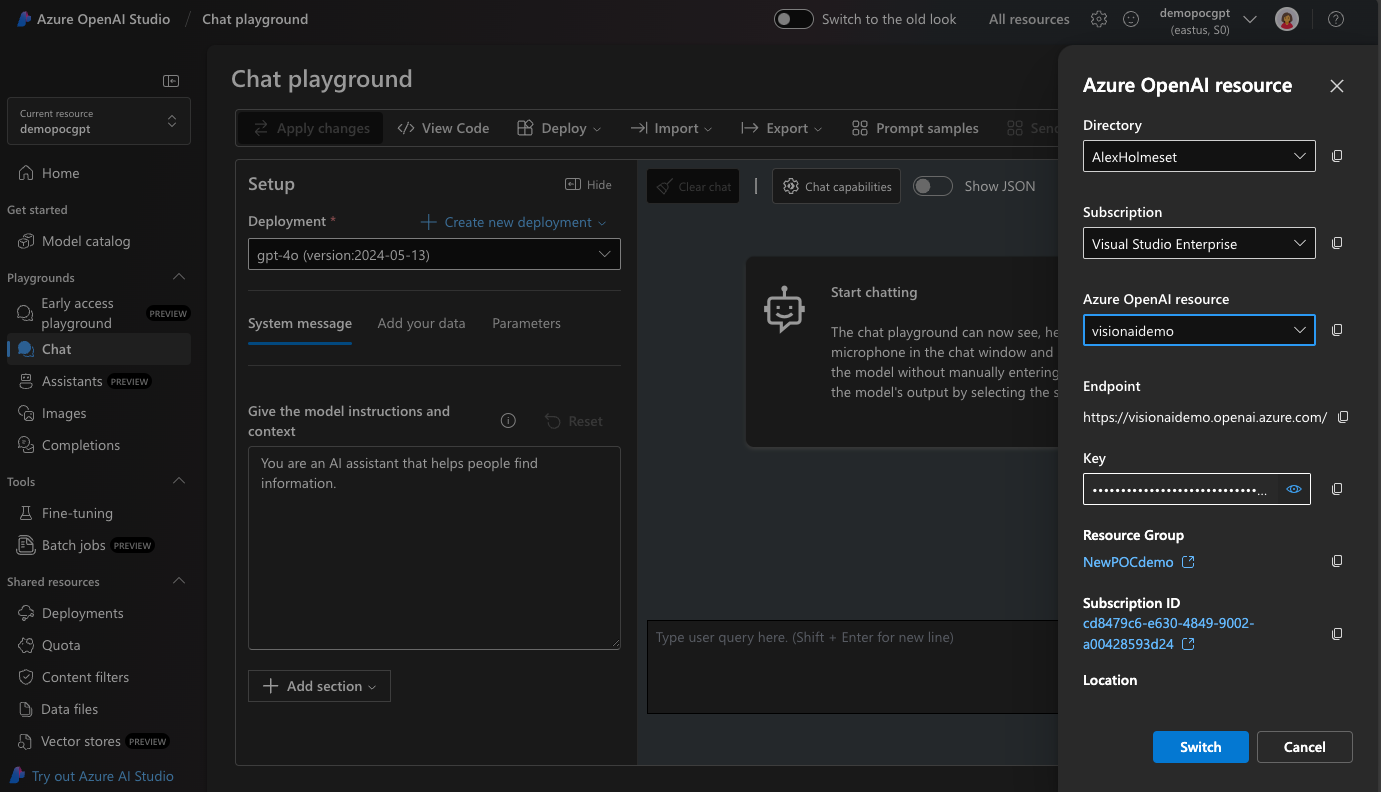The image size is (1381, 792).
Task: Open the help question mark icon
Action: 1335,19
